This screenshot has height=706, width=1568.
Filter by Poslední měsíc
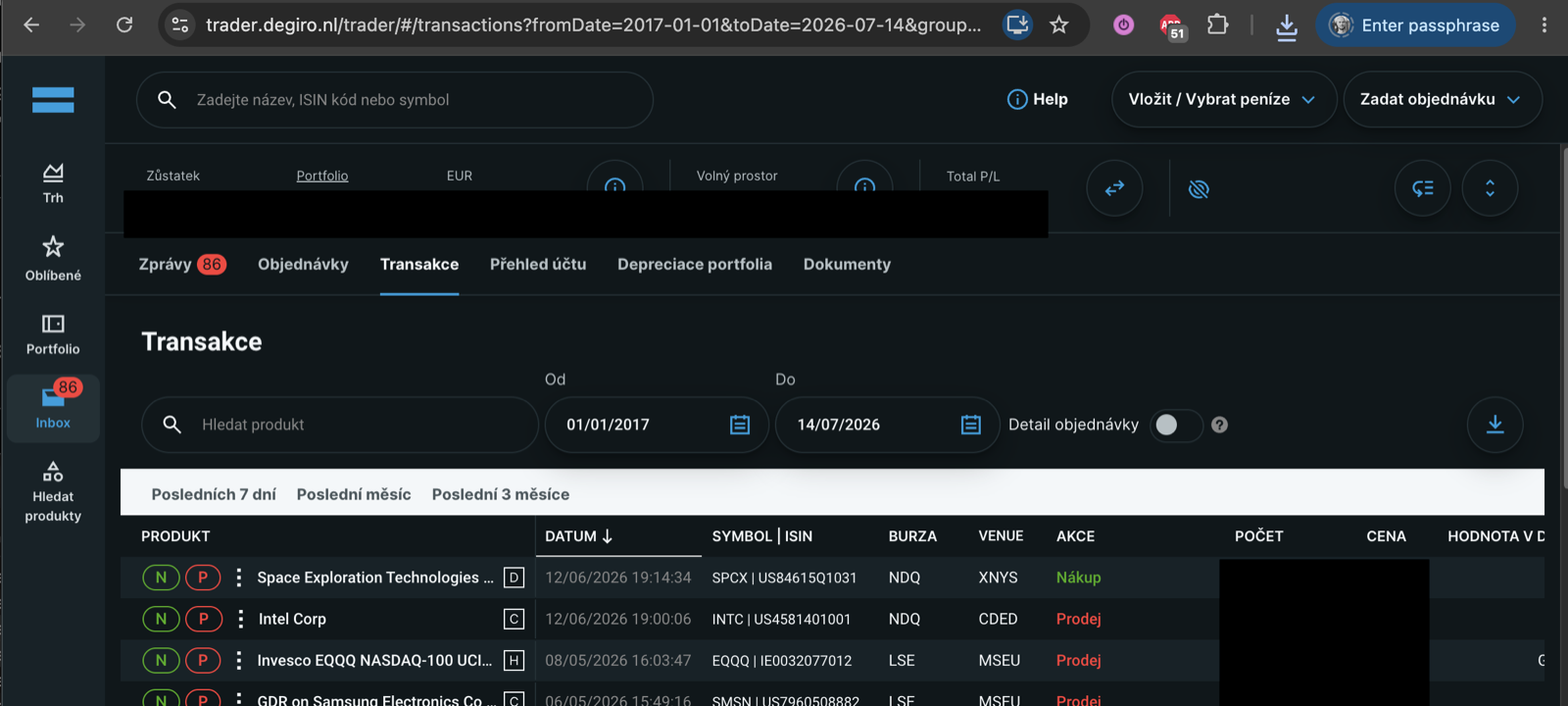[354, 494]
